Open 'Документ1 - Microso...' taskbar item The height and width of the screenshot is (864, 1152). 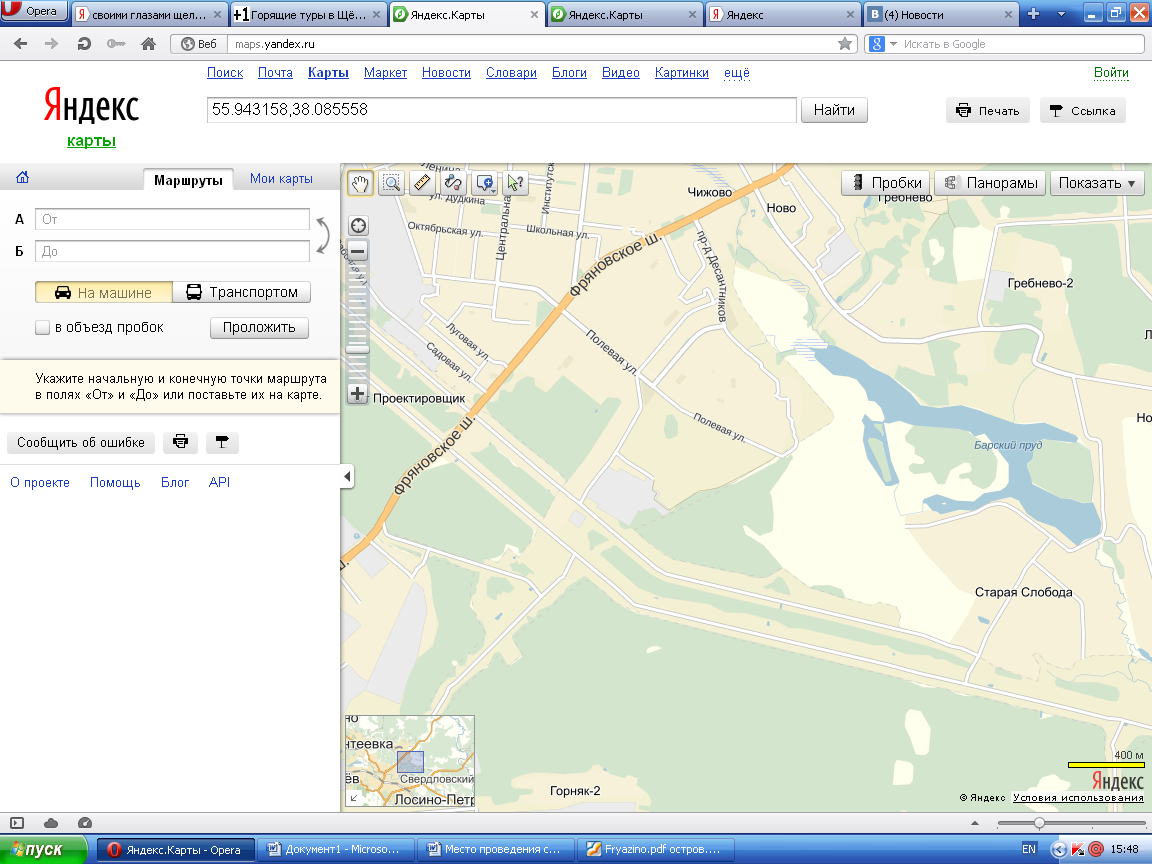coord(336,849)
